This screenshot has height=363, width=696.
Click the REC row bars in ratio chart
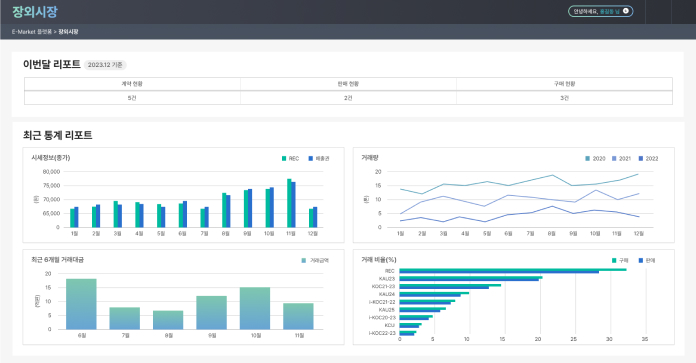[x=513, y=271]
